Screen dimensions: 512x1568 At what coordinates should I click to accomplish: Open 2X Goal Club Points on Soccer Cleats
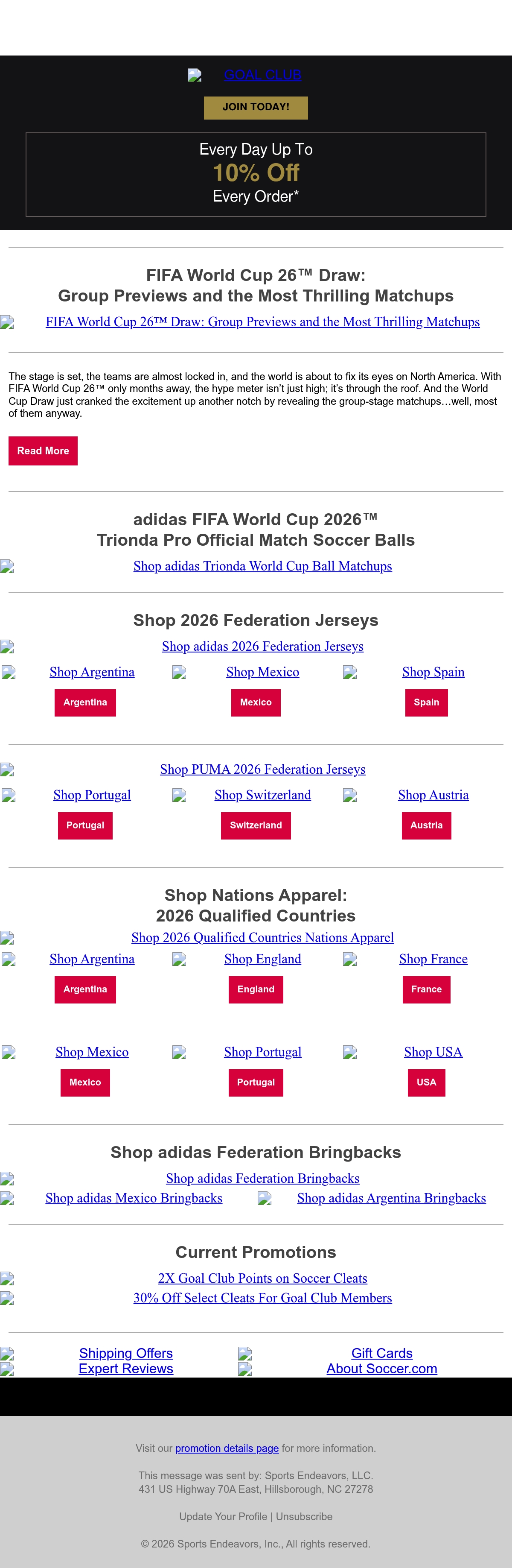pos(263,1278)
